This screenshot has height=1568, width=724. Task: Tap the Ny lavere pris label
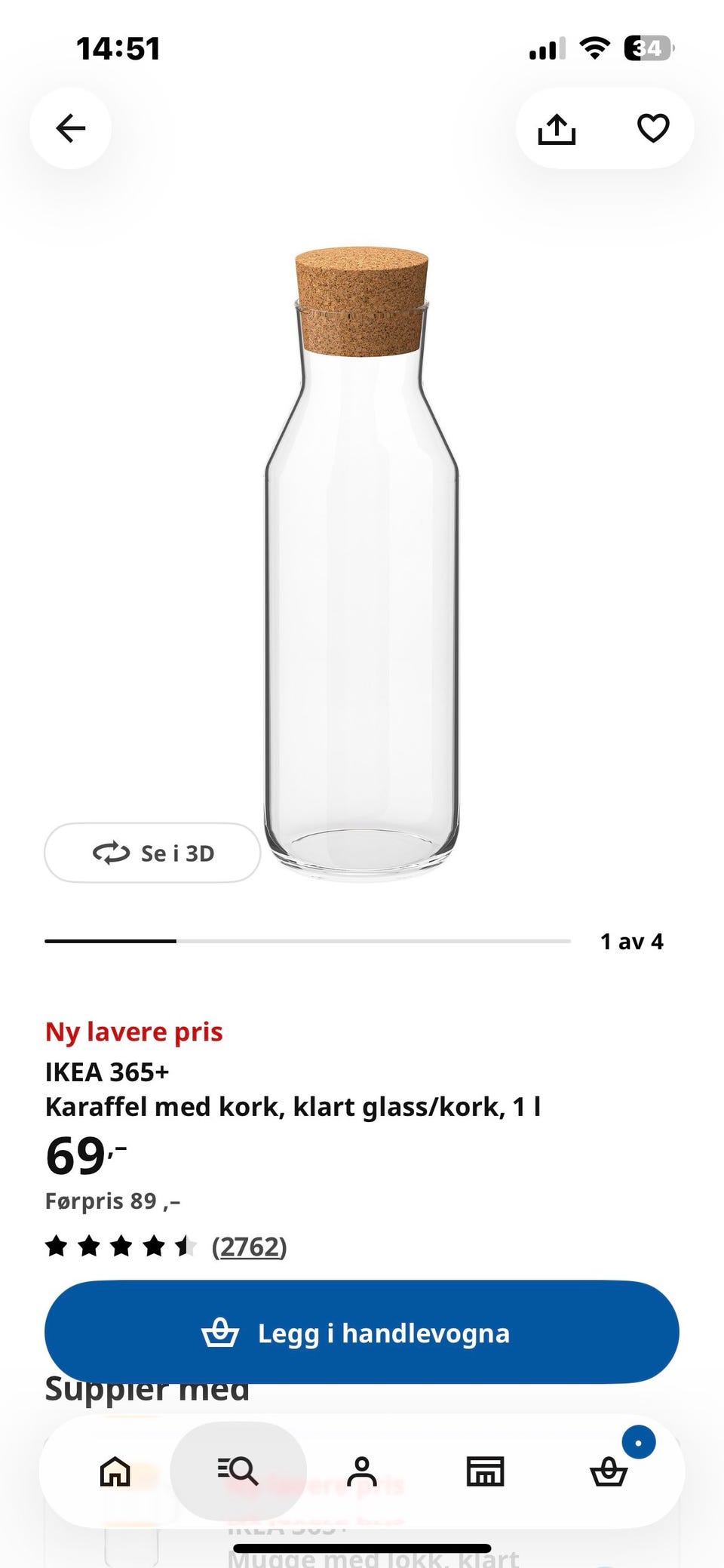(x=134, y=1031)
